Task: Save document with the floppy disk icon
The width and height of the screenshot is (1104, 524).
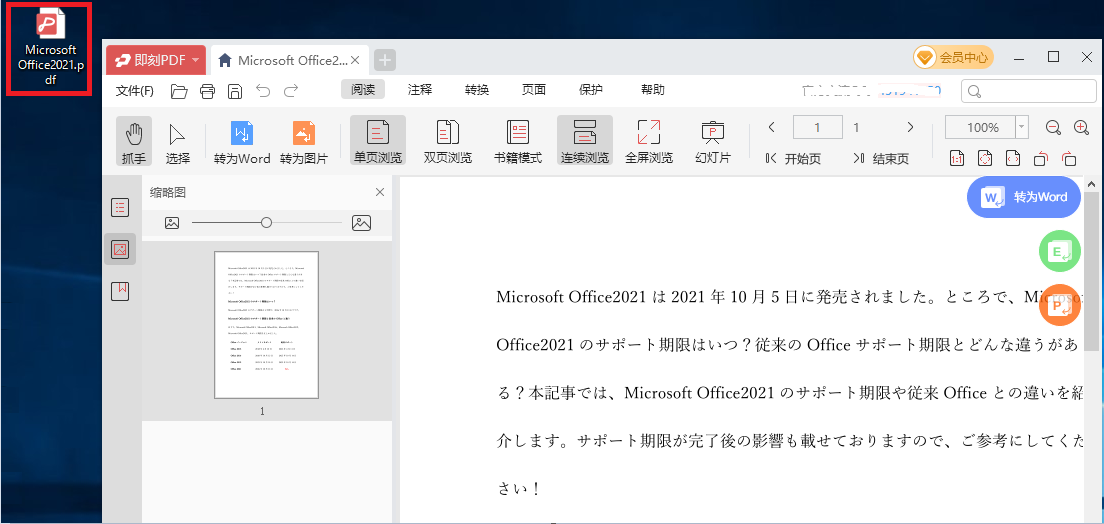Action: [x=235, y=91]
